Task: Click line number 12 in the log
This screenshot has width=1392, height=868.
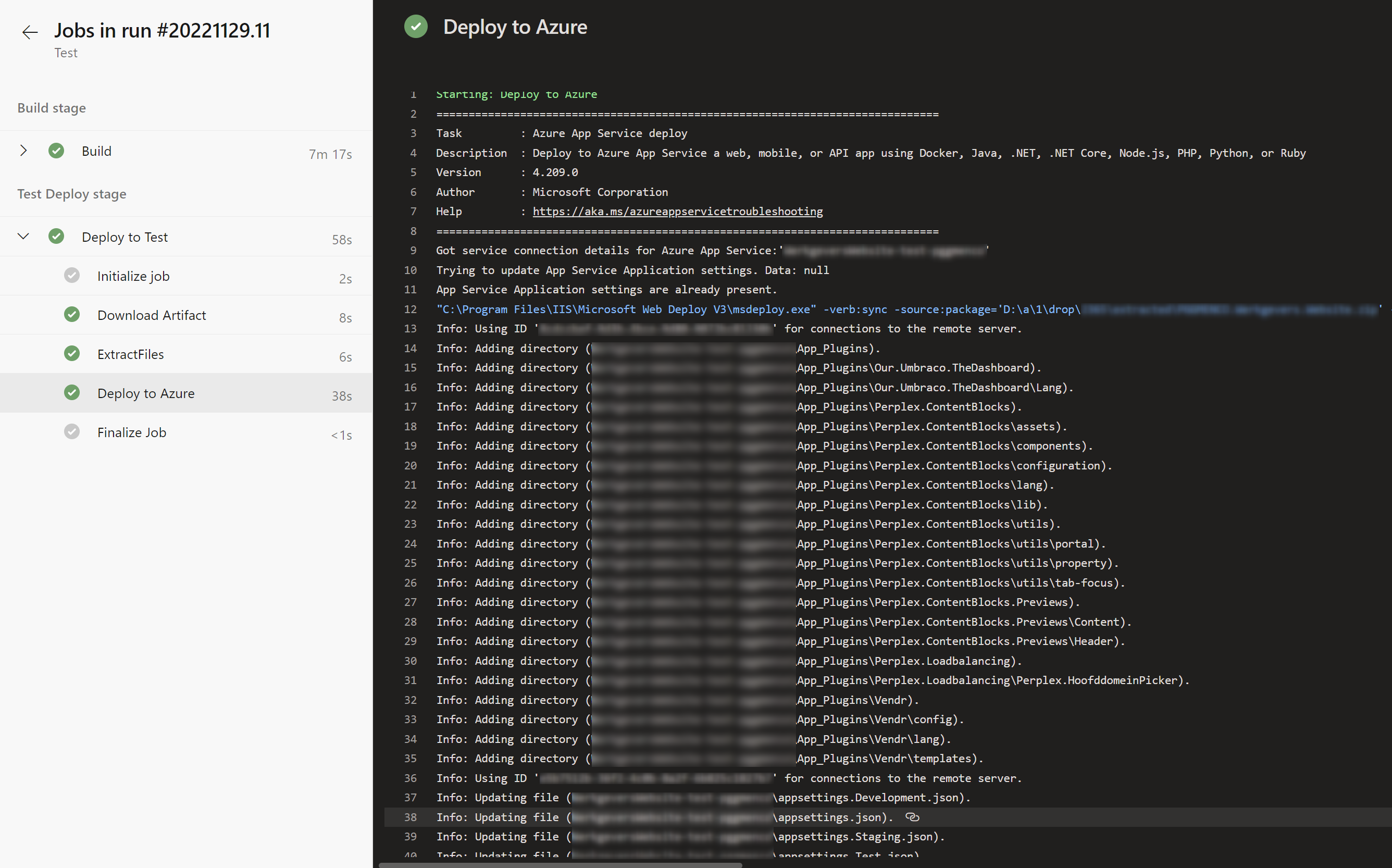Action: 411,309
